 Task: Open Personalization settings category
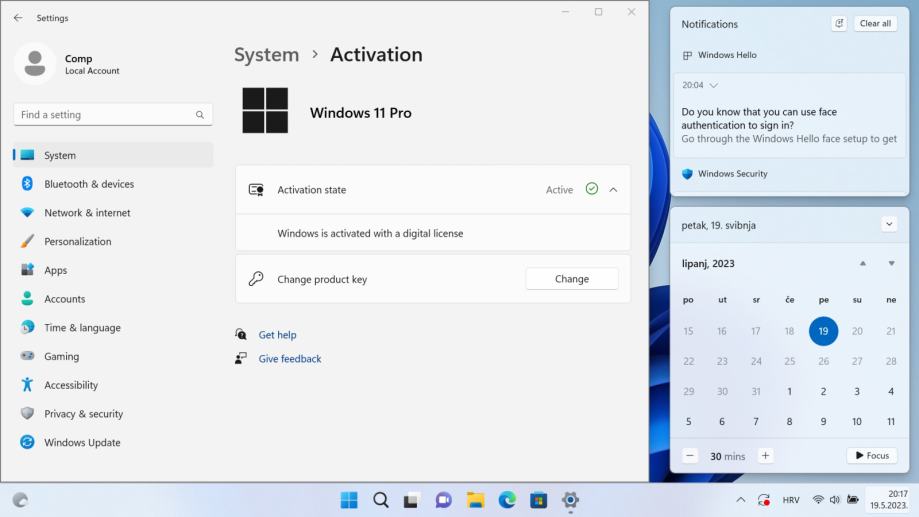coord(77,241)
